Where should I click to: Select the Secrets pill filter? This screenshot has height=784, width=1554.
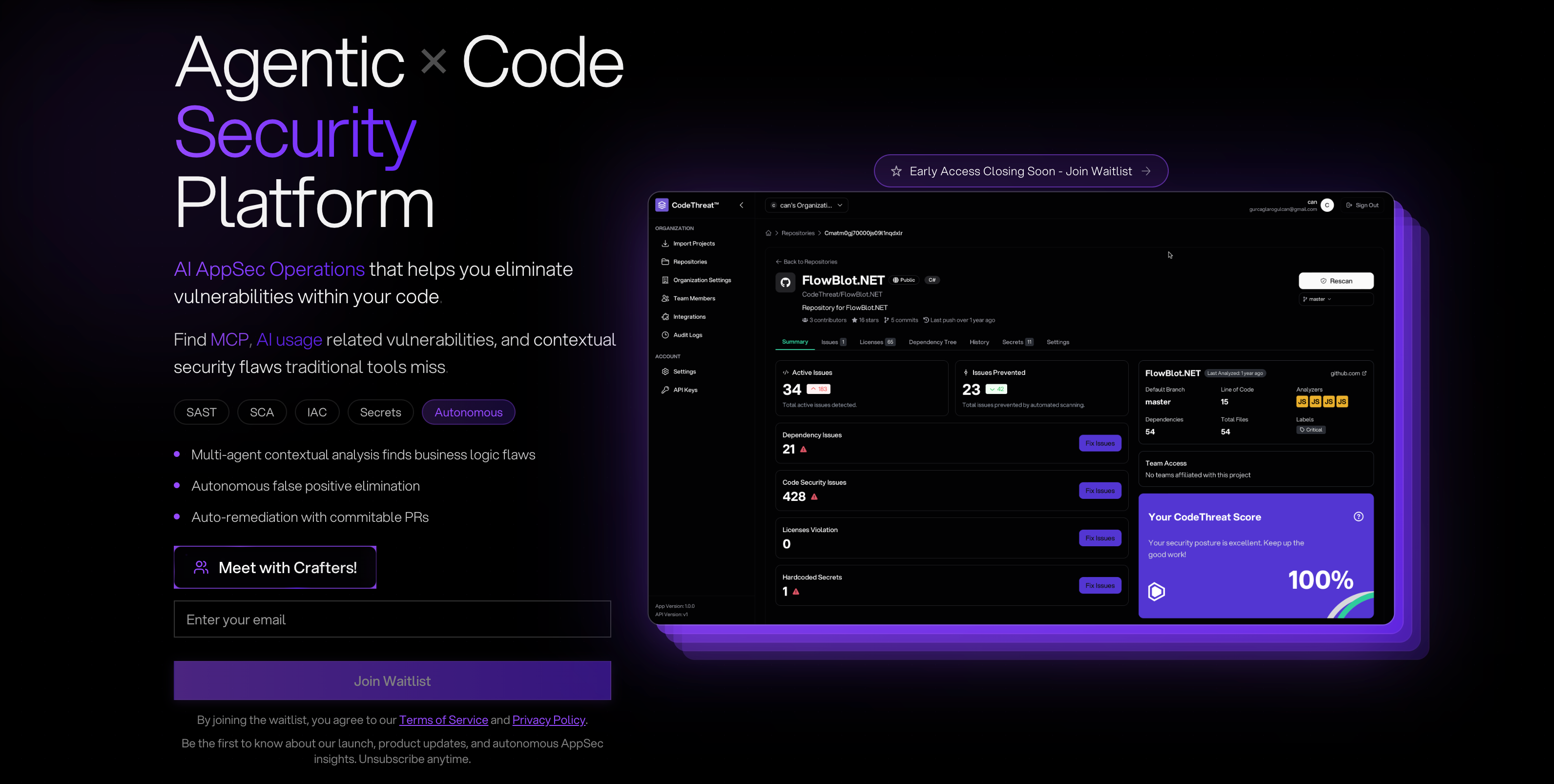[x=380, y=412]
